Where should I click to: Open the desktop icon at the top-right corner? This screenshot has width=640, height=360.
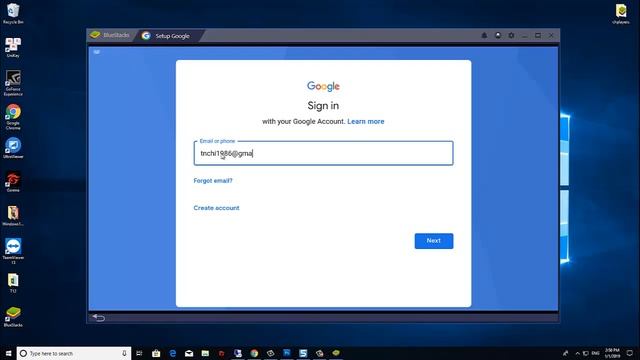coord(621,13)
